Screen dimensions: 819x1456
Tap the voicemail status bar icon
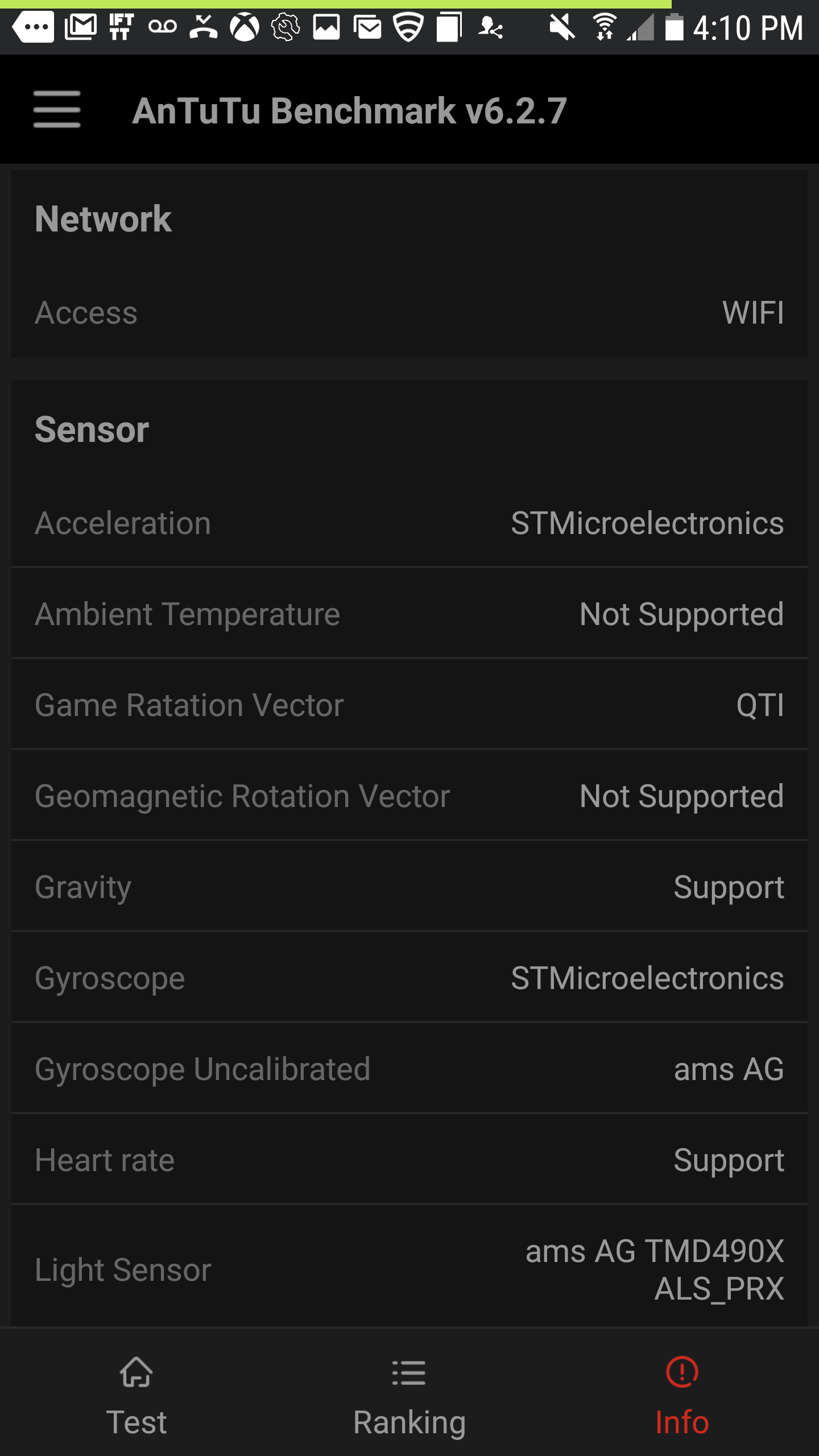pyautogui.click(x=163, y=27)
